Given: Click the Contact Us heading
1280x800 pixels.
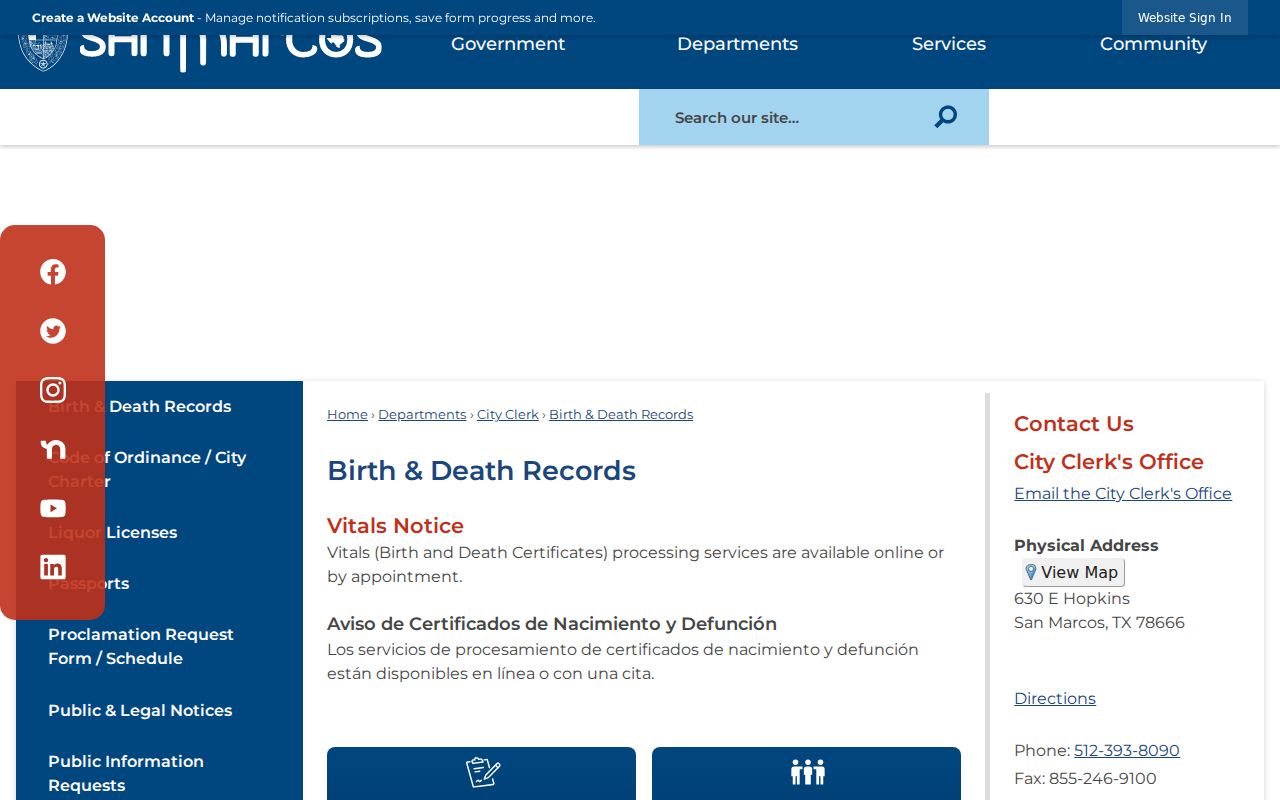Looking at the screenshot, I should coord(1074,424).
